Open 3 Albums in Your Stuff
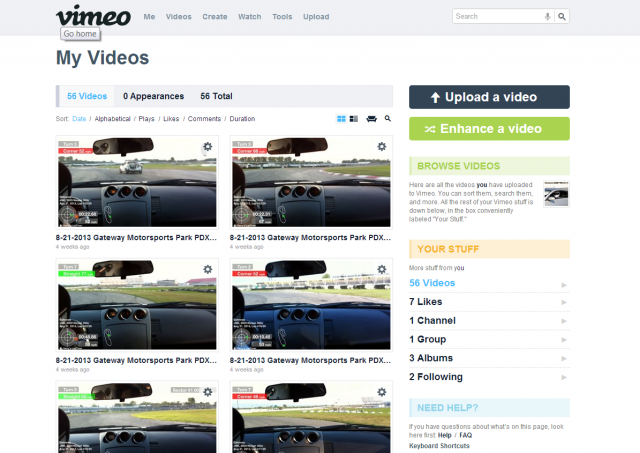Viewport: 640px width, 453px height. click(431, 358)
